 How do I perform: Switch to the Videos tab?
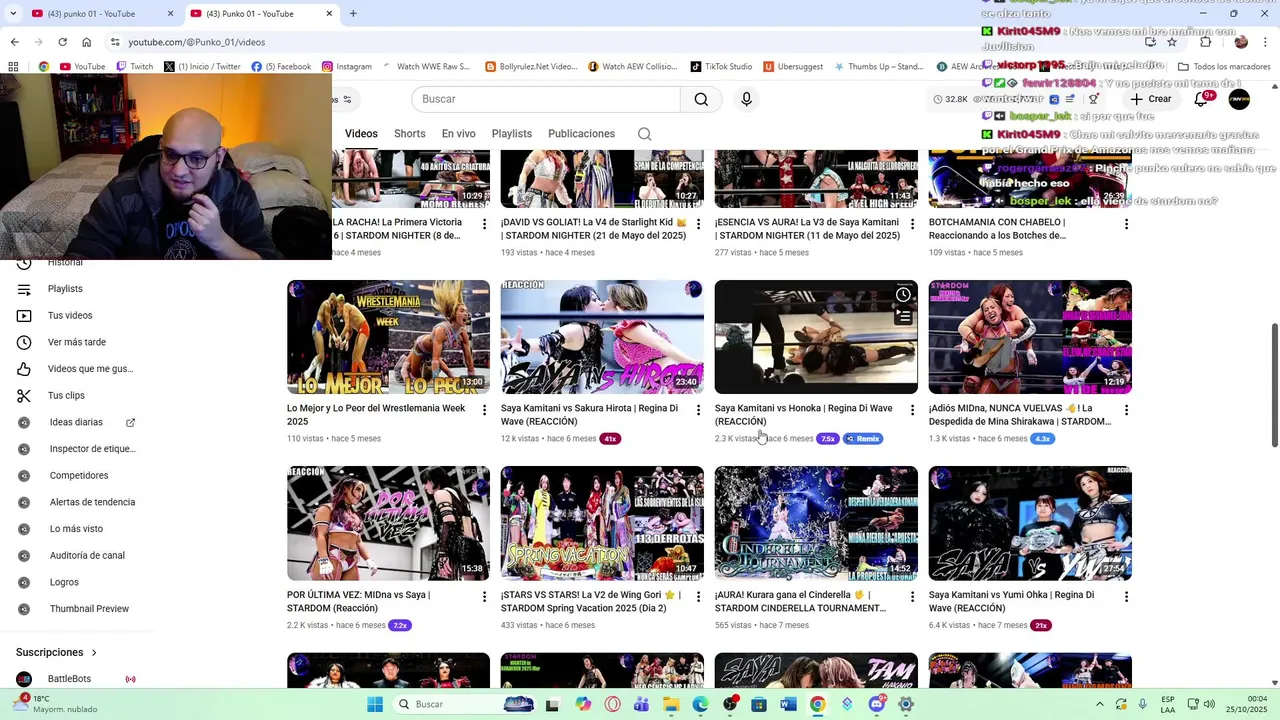tap(361, 134)
